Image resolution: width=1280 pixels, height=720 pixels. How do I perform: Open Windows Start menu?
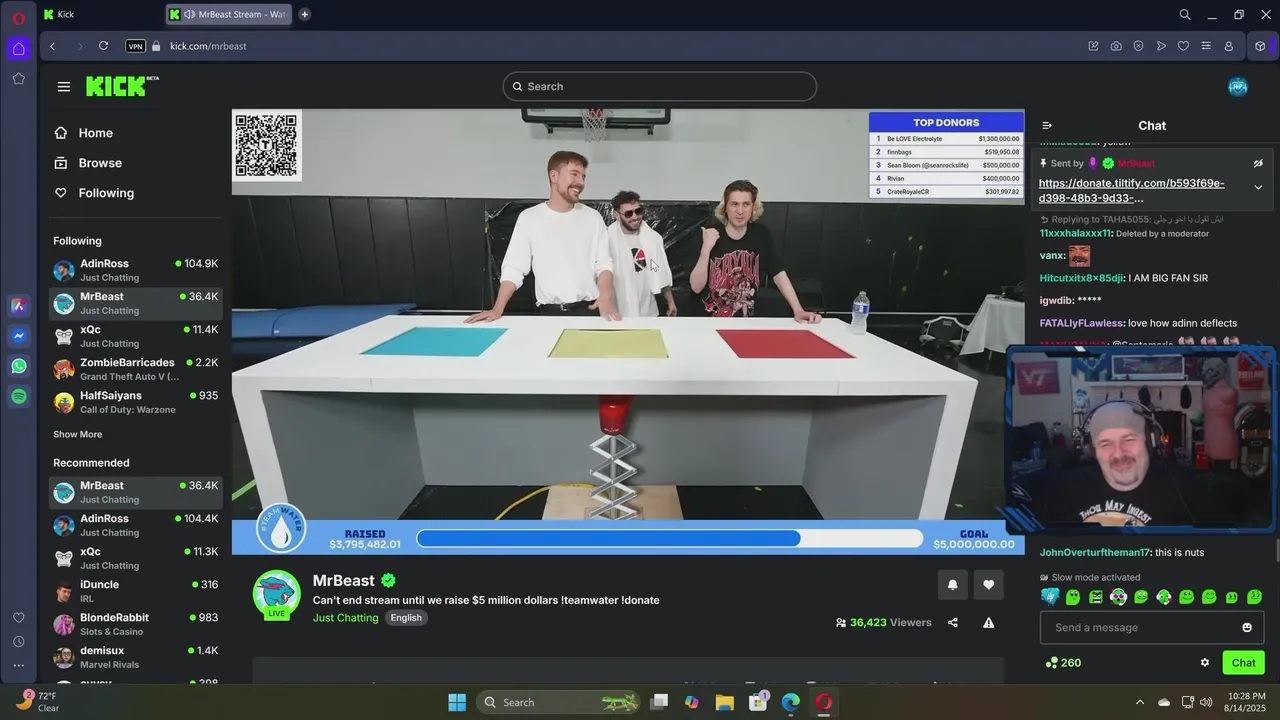457,702
